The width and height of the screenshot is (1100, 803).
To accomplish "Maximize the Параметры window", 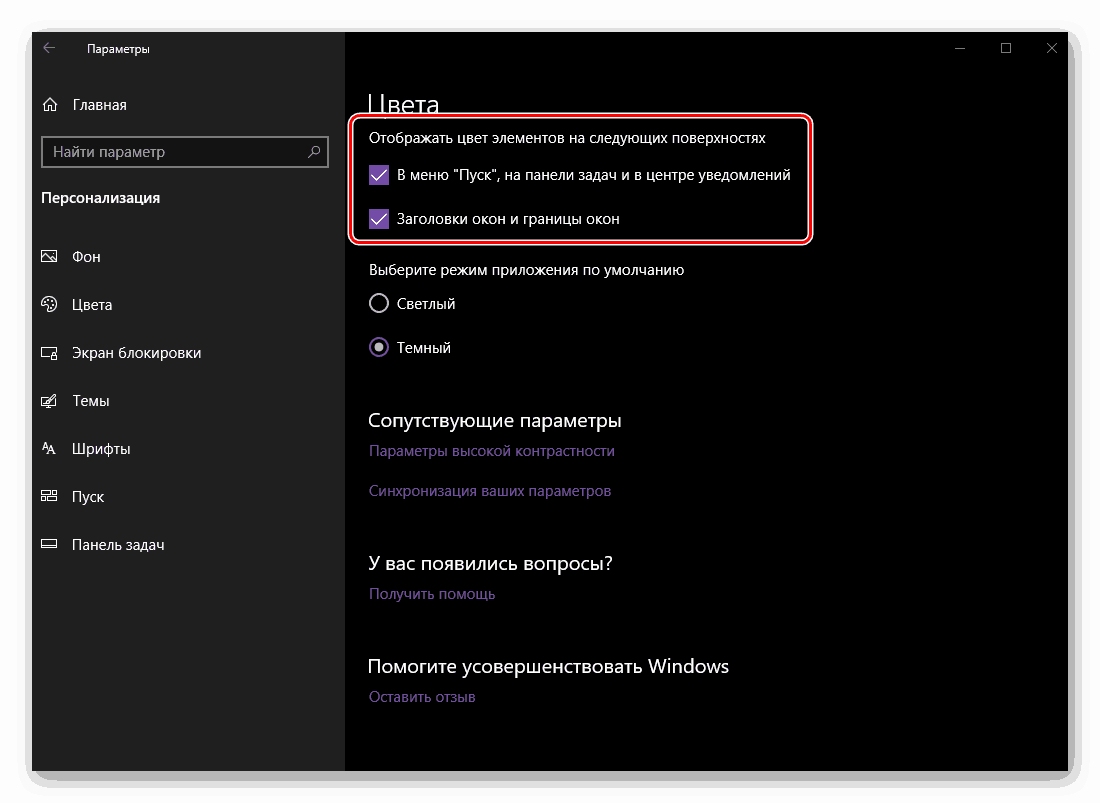I will [x=1006, y=48].
